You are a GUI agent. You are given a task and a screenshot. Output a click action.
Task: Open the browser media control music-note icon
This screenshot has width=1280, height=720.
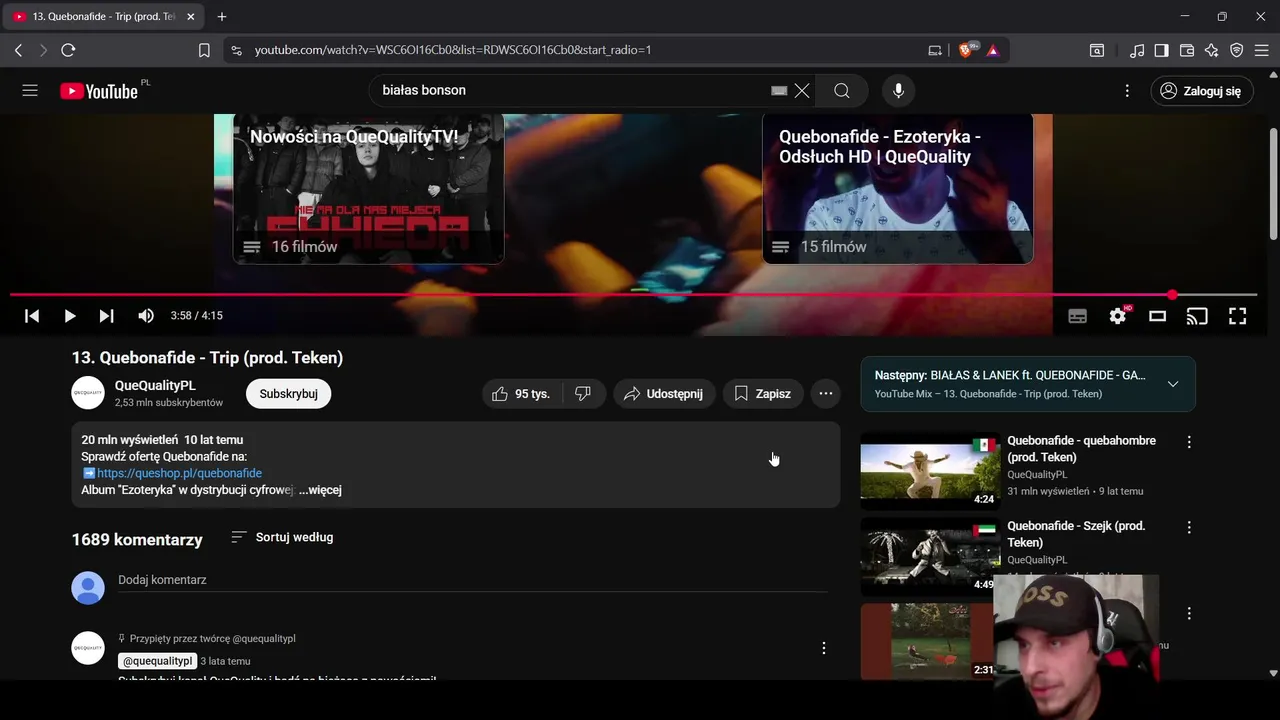(1137, 50)
